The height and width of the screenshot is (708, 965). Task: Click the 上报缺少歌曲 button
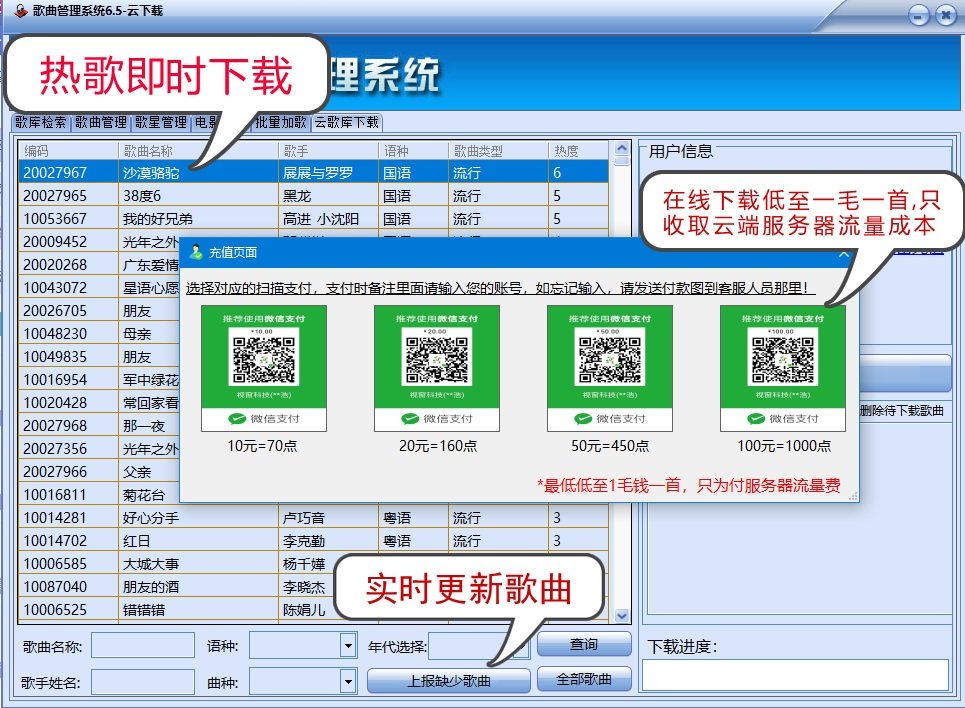pyautogui.click(x=449, y=681)
